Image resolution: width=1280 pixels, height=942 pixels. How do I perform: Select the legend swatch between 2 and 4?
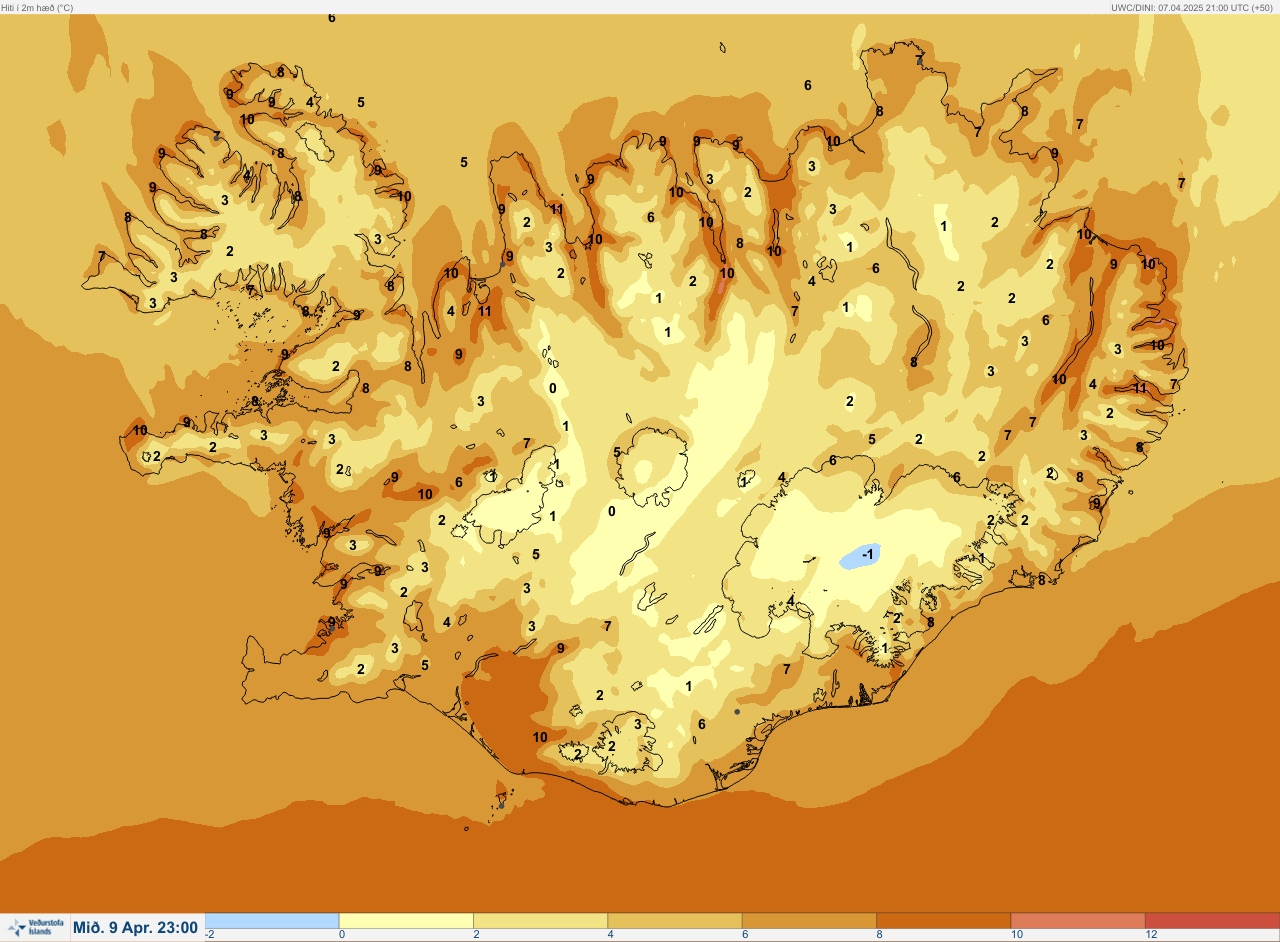(540, 920)
